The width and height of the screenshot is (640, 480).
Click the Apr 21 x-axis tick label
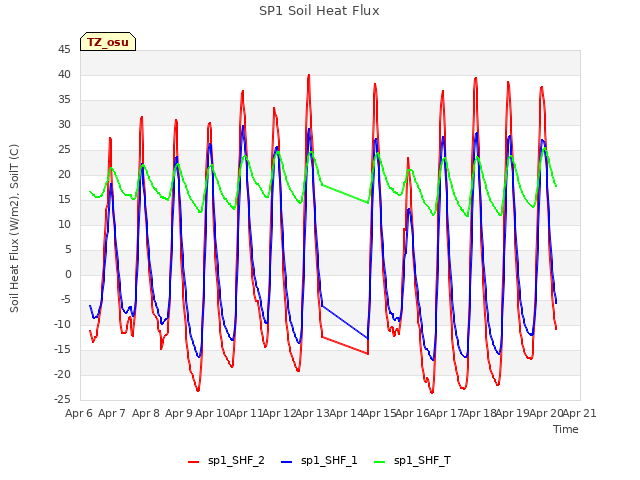click(x=579, y=413)
